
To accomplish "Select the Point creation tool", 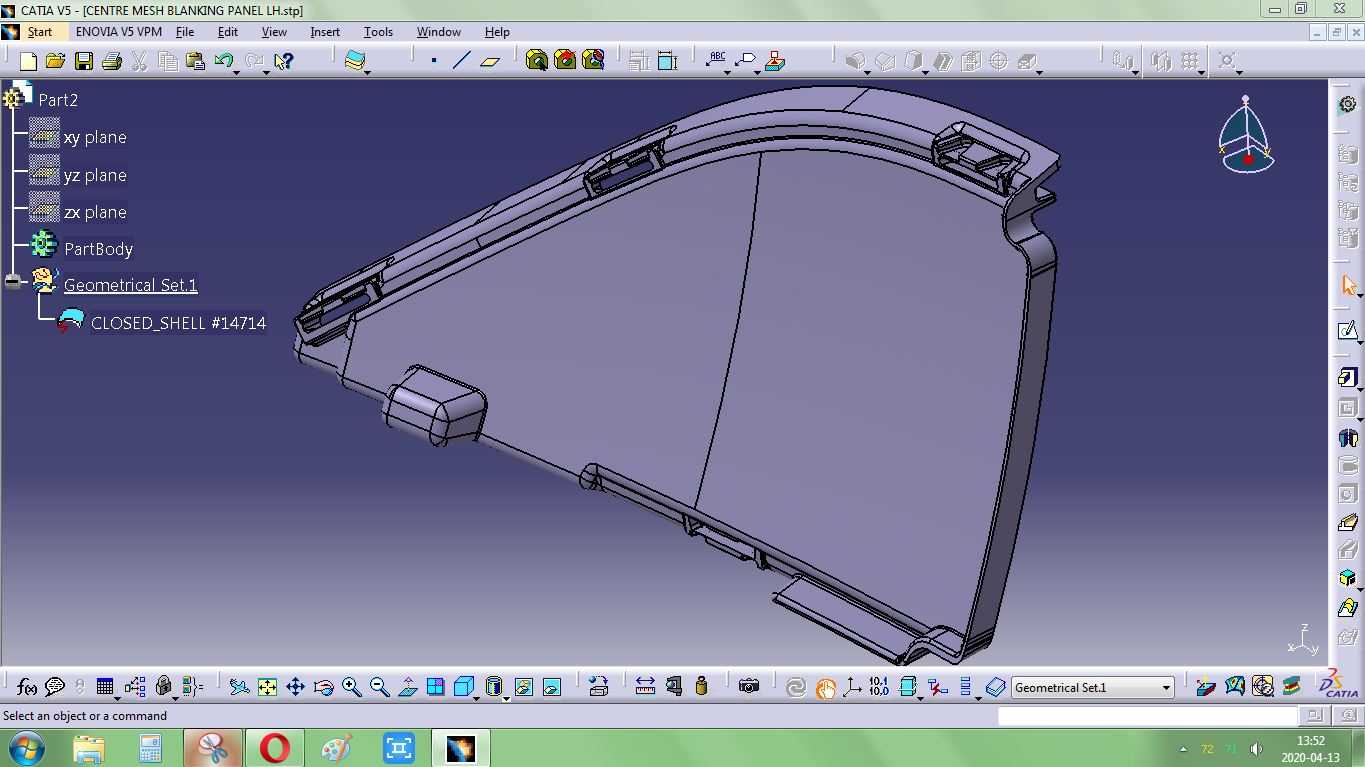I will point(434,61).
